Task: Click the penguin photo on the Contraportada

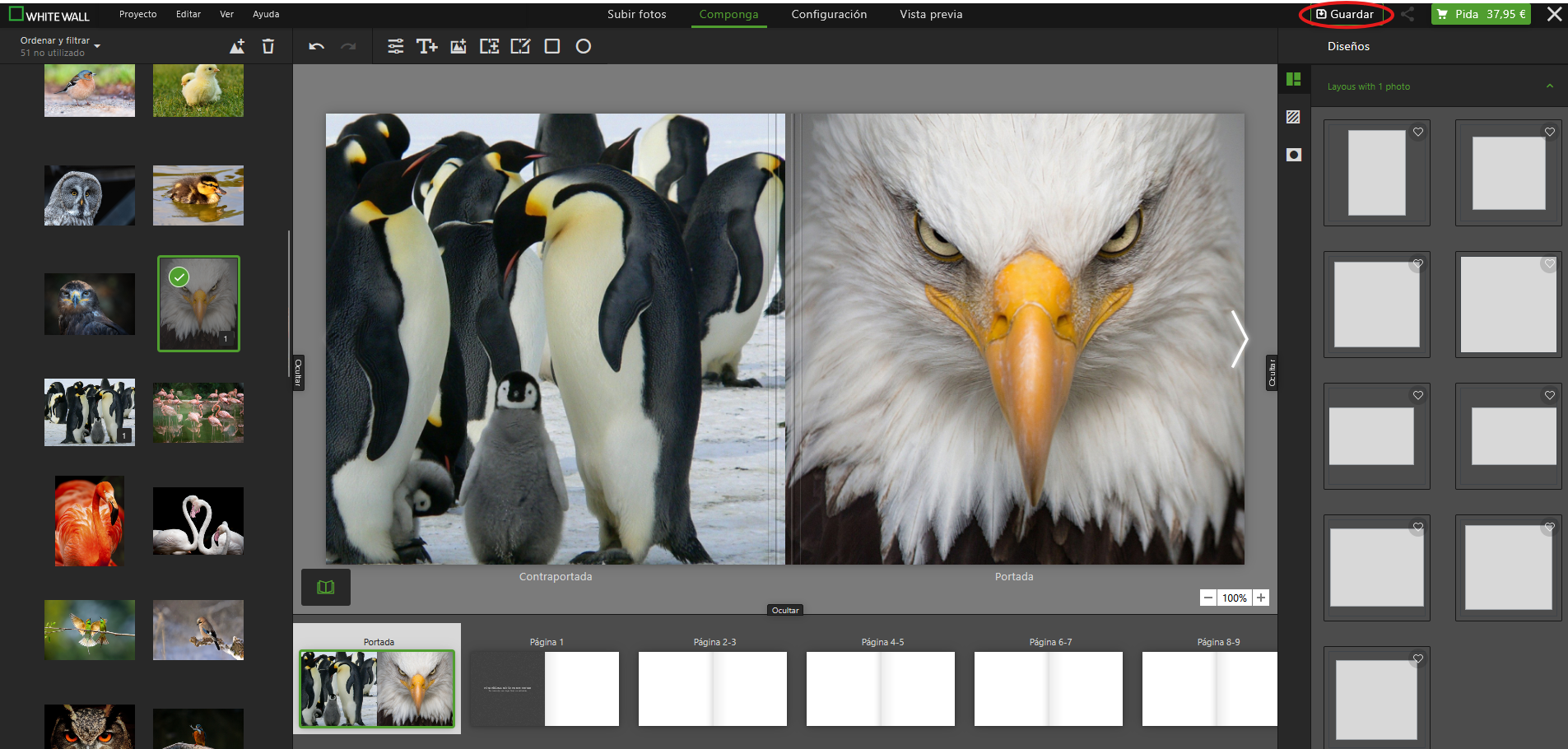Action: (556, 338)
